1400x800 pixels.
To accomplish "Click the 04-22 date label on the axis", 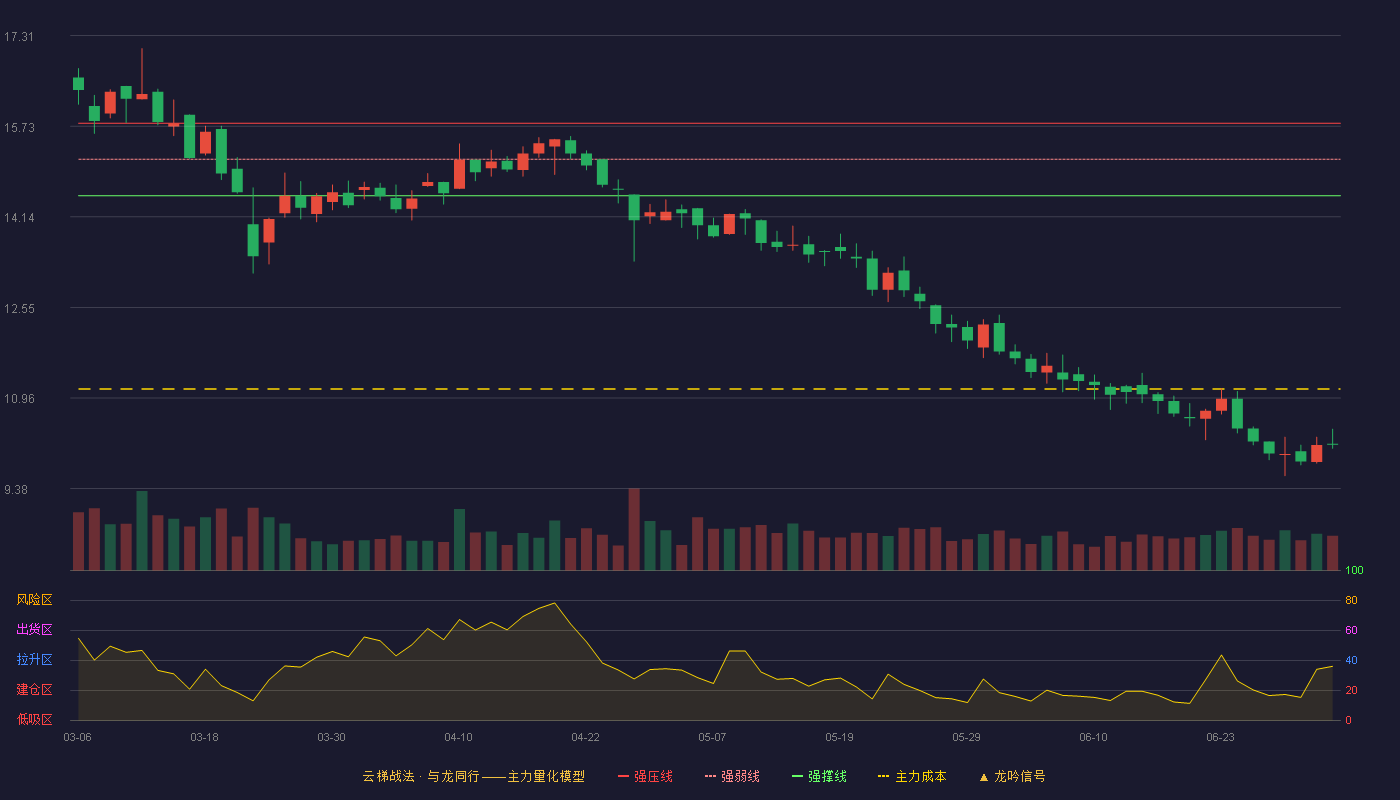I will 585,737.
